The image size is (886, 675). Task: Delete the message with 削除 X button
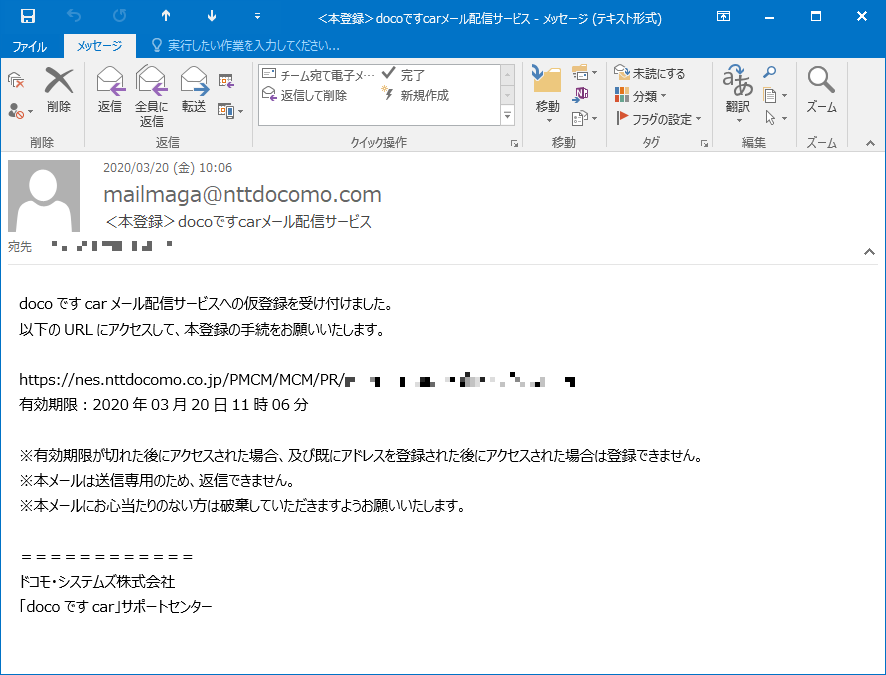coord(59,90)
